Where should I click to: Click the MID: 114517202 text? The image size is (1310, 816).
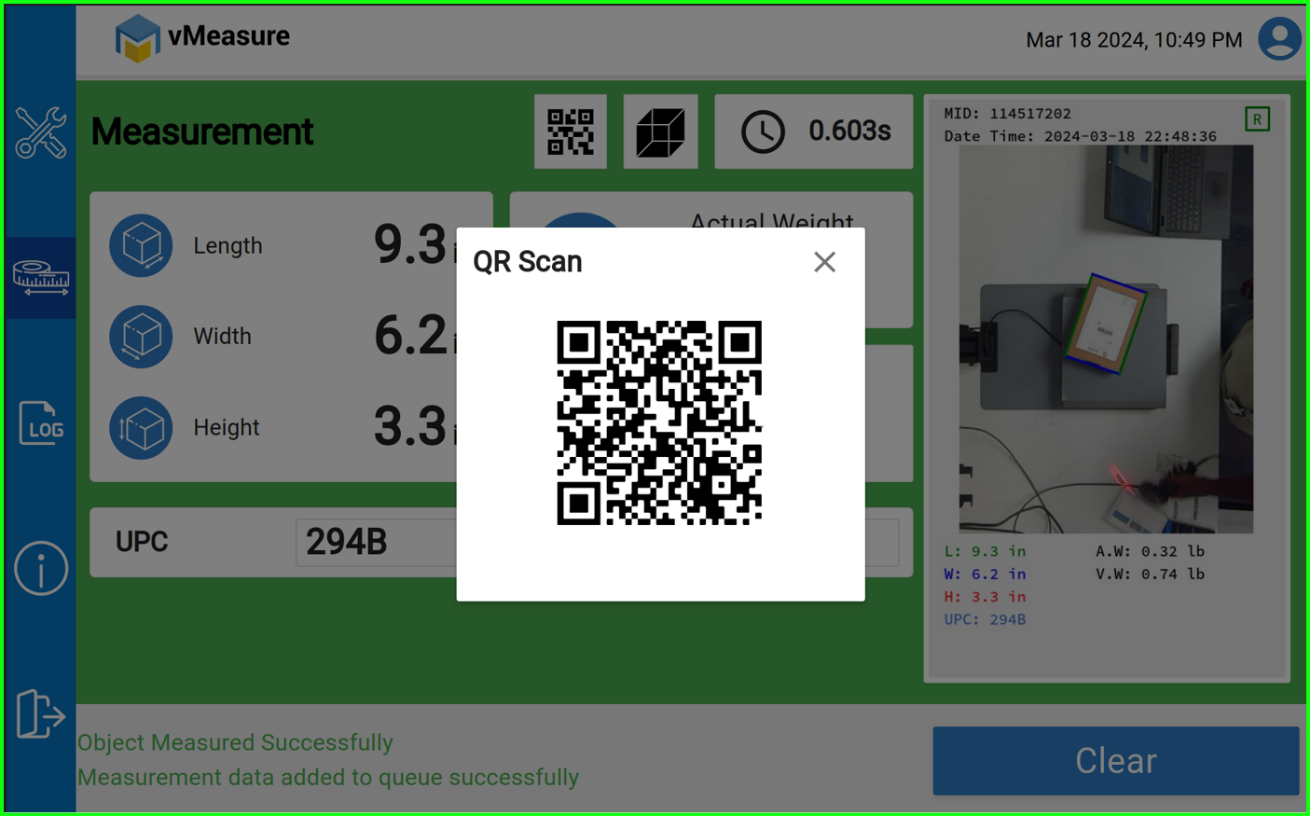(x=1007, y=114)
